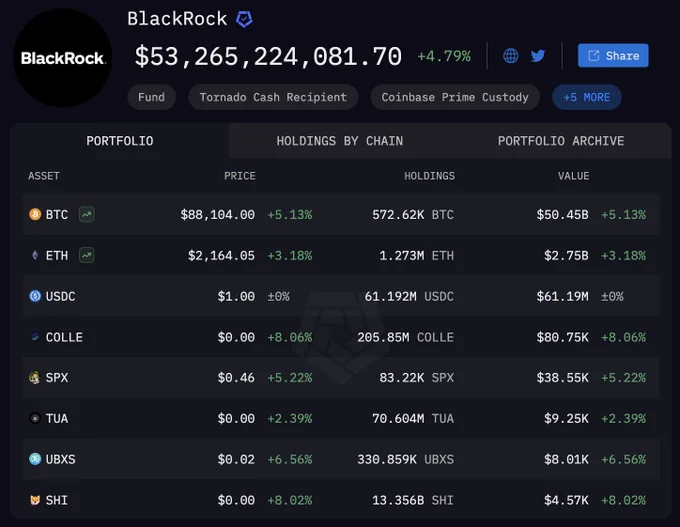Screen dimensions: 680x527
Task: Click the TUA token icon
Action: click(35, 418)
